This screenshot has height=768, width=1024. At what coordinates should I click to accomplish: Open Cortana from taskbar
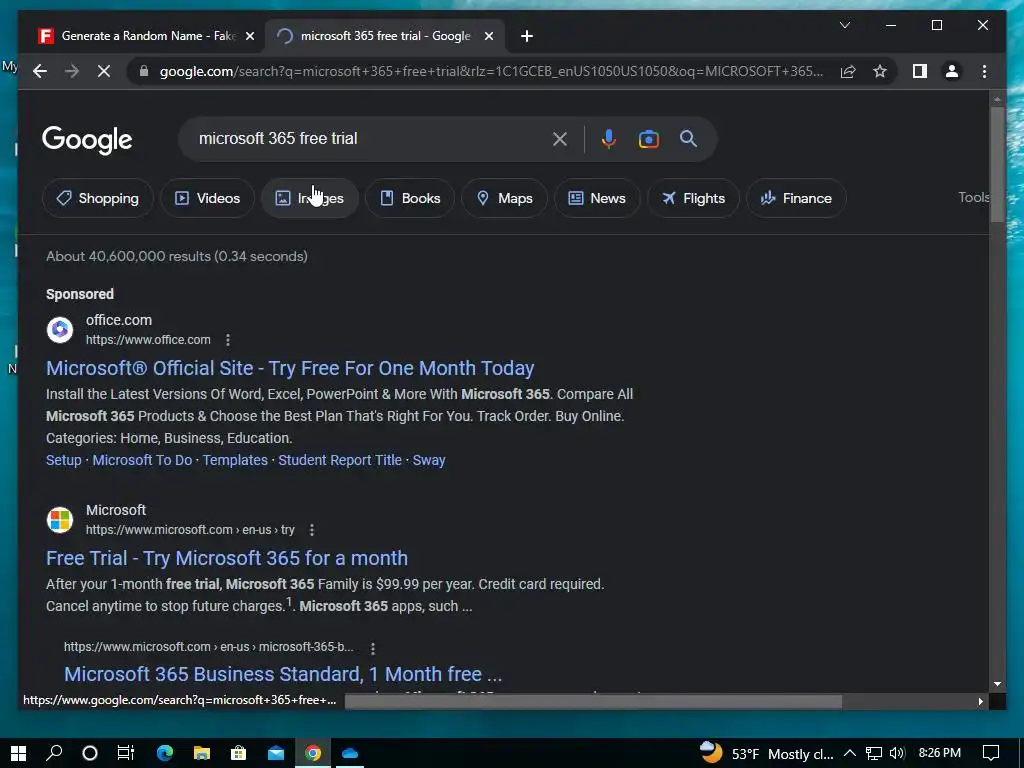click(x=90, y=753)
